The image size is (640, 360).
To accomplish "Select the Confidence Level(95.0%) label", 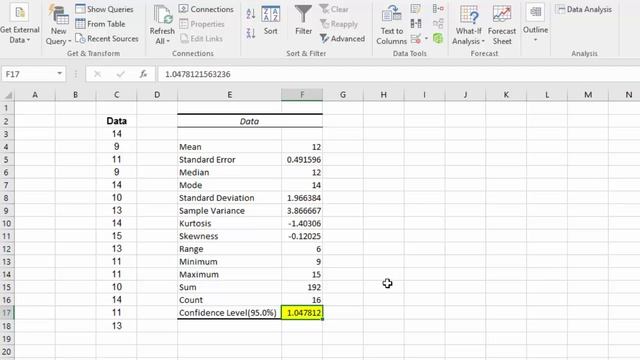I will tap(229, 313).
